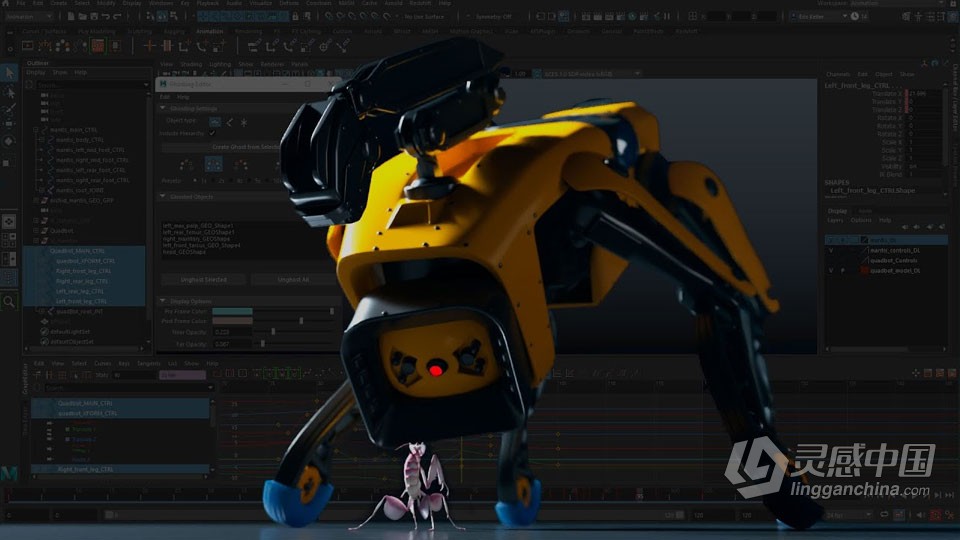Screen dimensions: 960x540
Task: Select the joint Object type icon
Action: click(x=230, y=122)
